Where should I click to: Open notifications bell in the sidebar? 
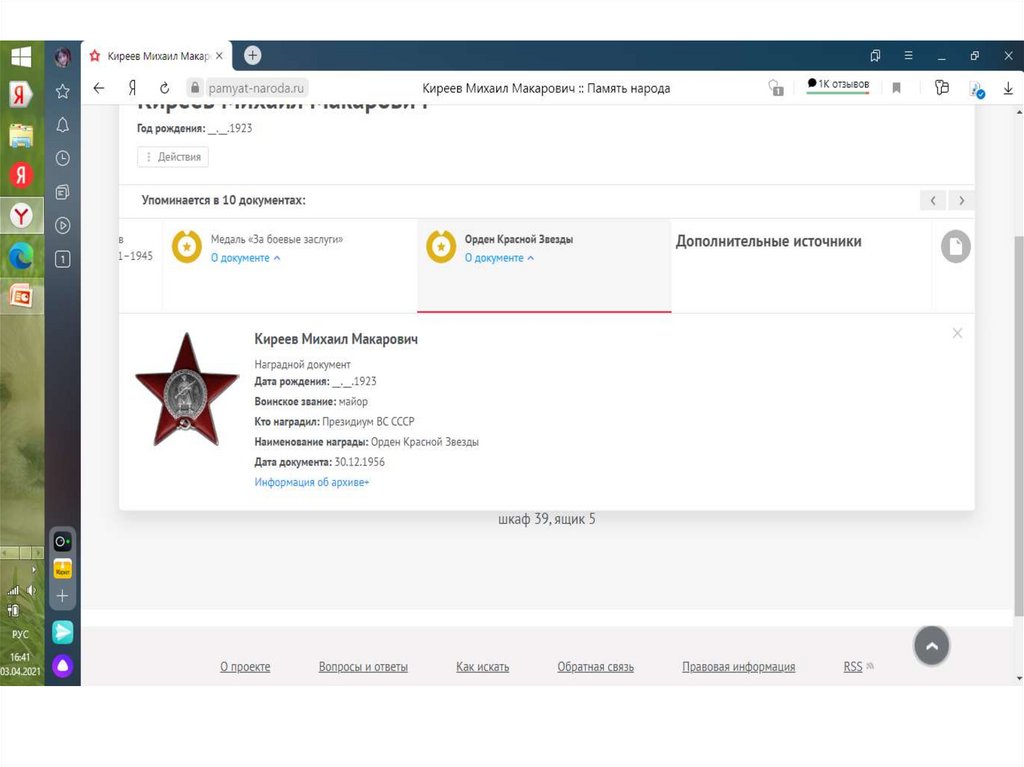(x=62, y=125)
